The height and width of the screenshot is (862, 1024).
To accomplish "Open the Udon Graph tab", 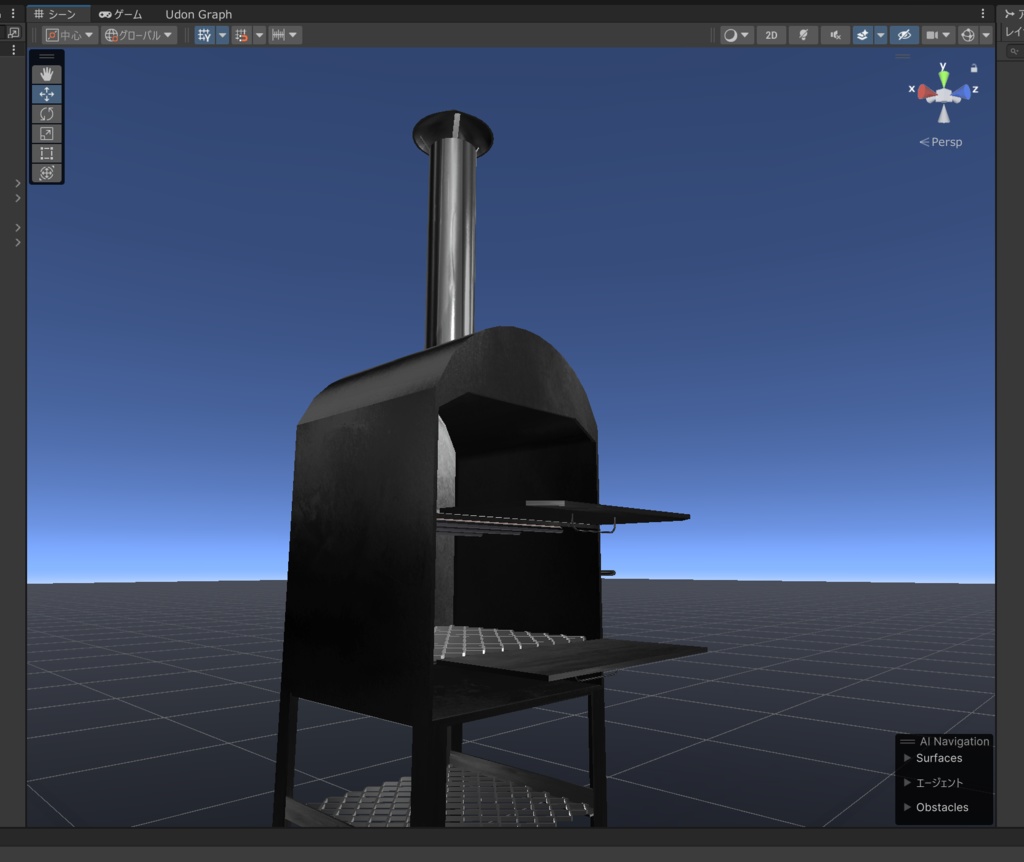I will 199,14.
